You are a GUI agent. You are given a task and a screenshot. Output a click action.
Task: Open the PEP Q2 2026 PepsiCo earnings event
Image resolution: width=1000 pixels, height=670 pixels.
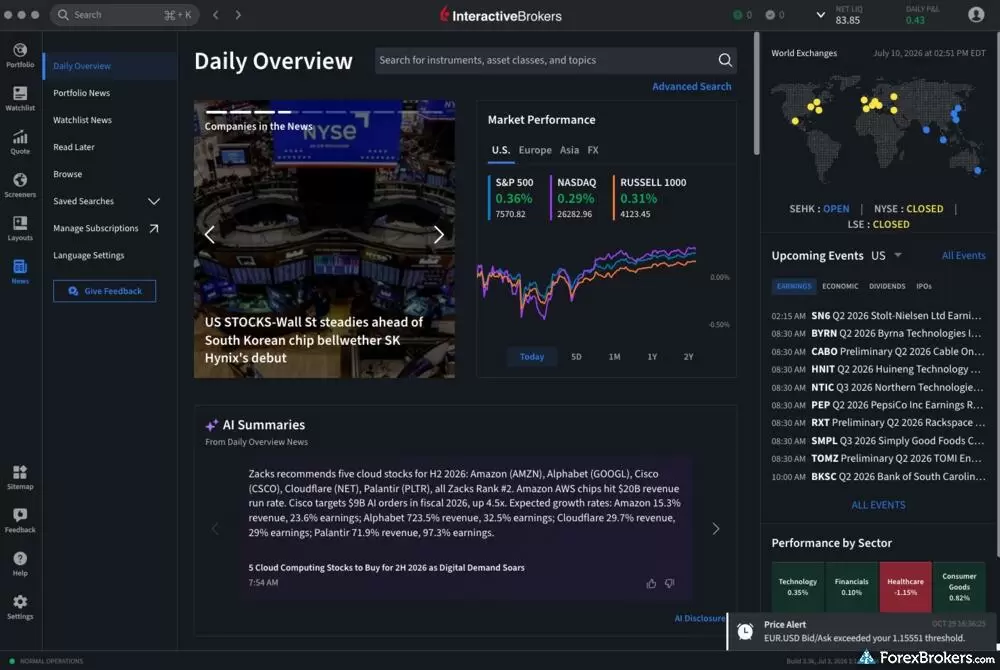click(x=878, y=405)
